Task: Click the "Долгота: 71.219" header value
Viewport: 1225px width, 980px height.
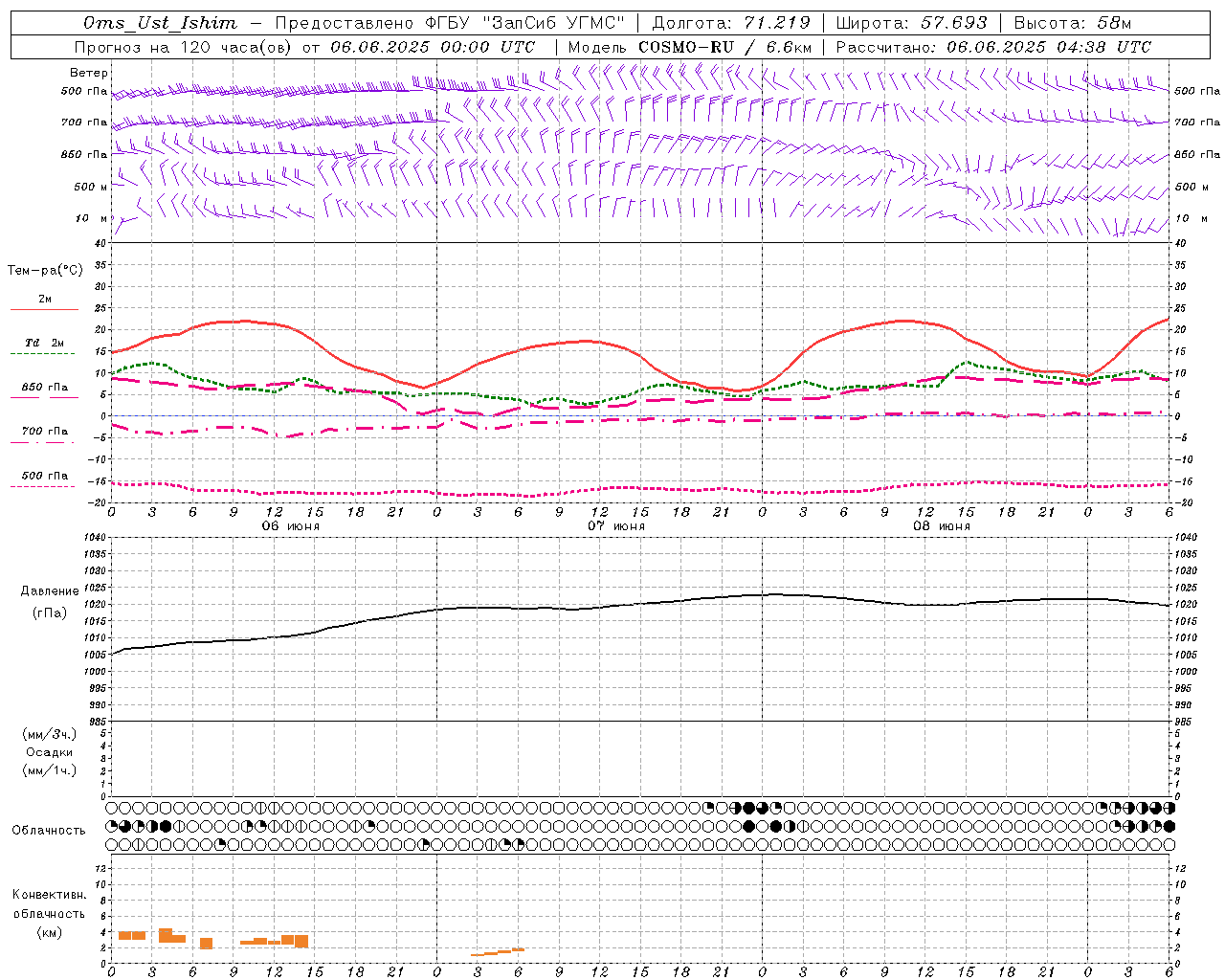Action: tap(731, 23)
